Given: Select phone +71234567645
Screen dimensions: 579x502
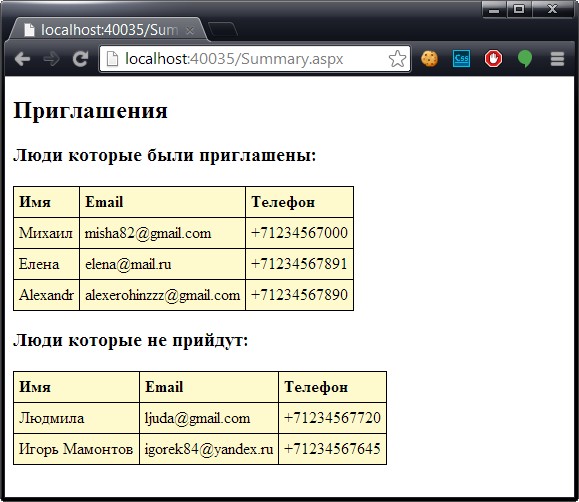Looking at the screenshot, I should point(332,449).
